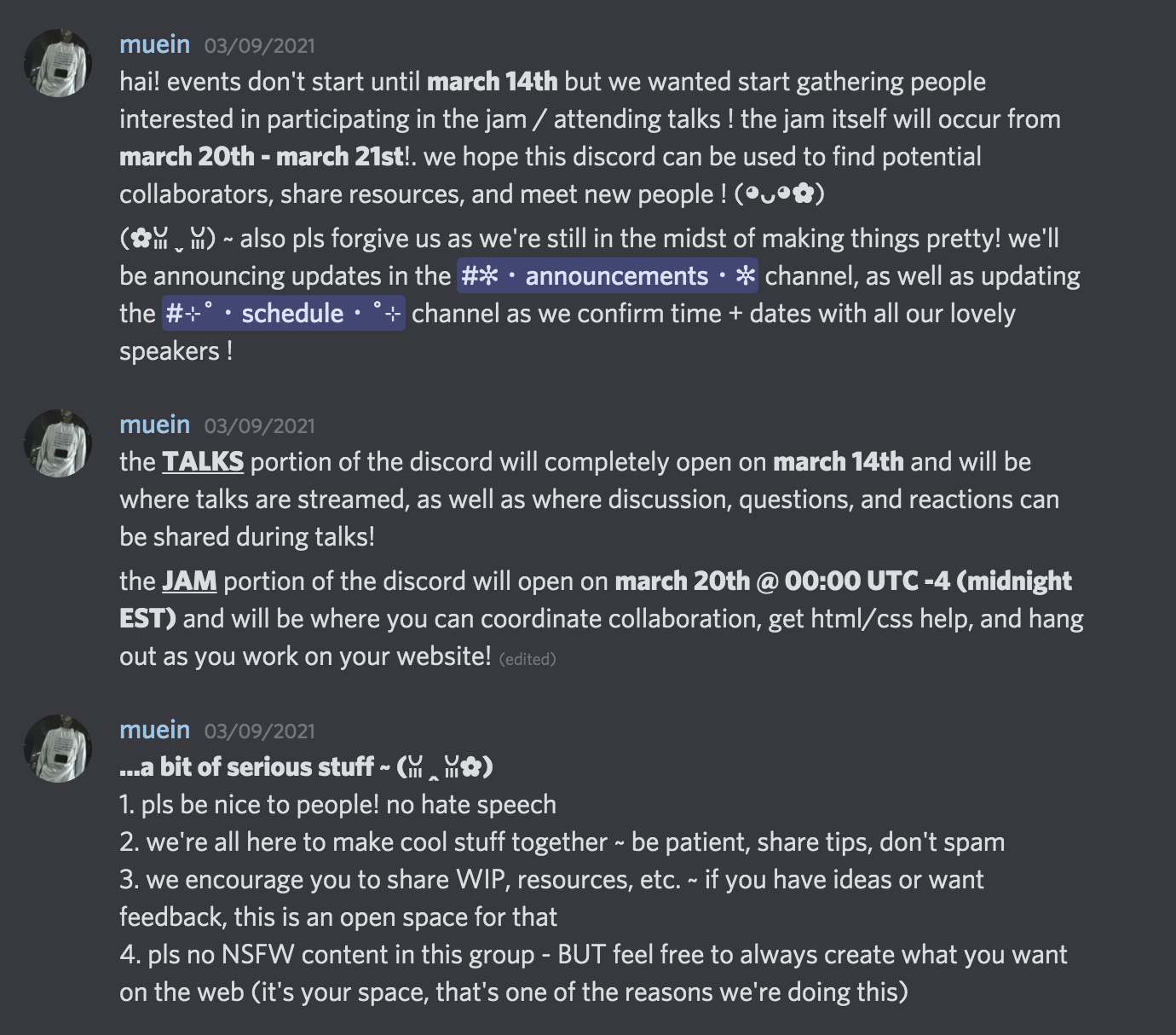1176x1035 pixels.
Task: Select the muein username above the TALKS message
Action: (x=154, y=425)
